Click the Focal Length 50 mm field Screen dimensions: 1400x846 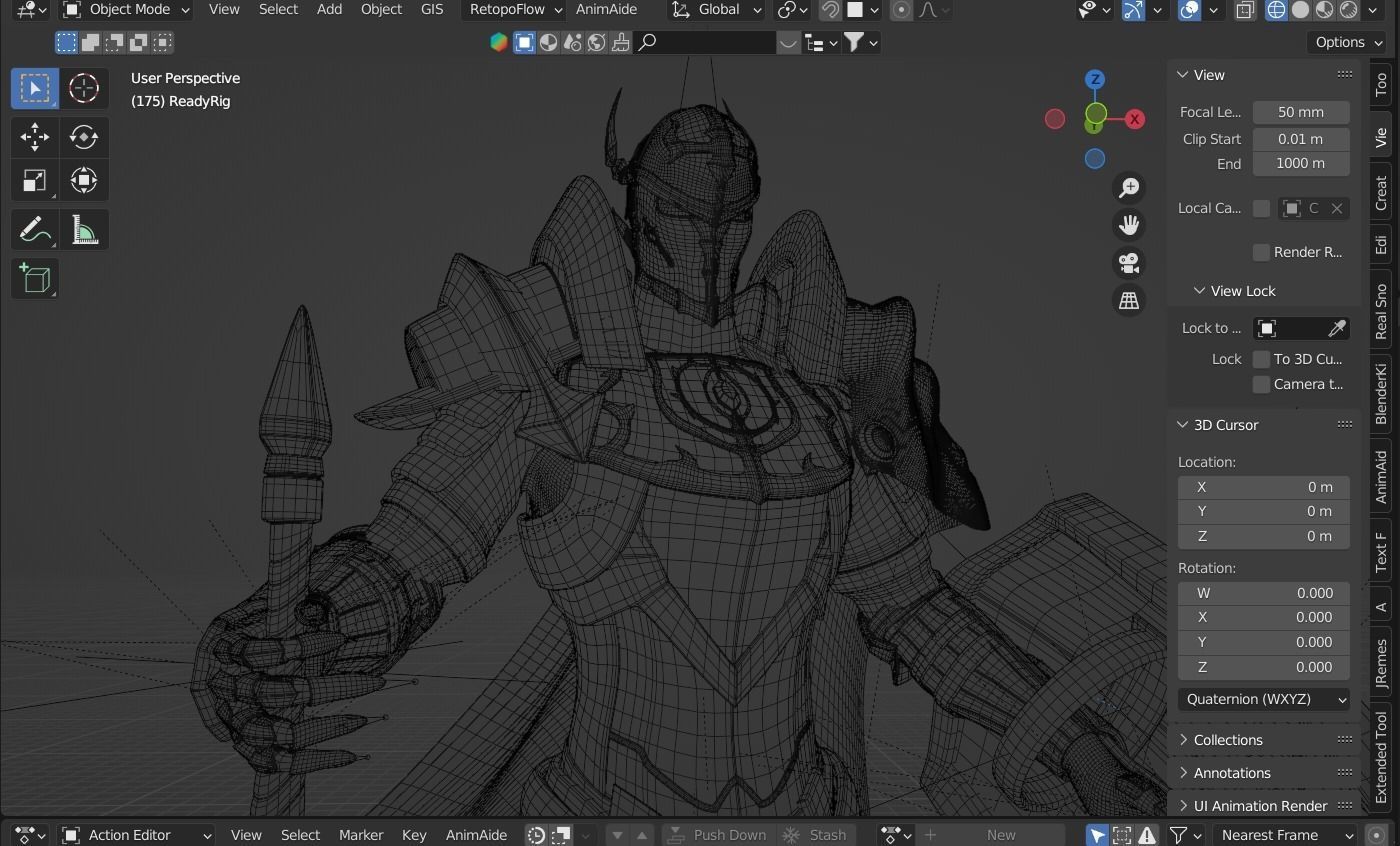[x=1301, y=112]
